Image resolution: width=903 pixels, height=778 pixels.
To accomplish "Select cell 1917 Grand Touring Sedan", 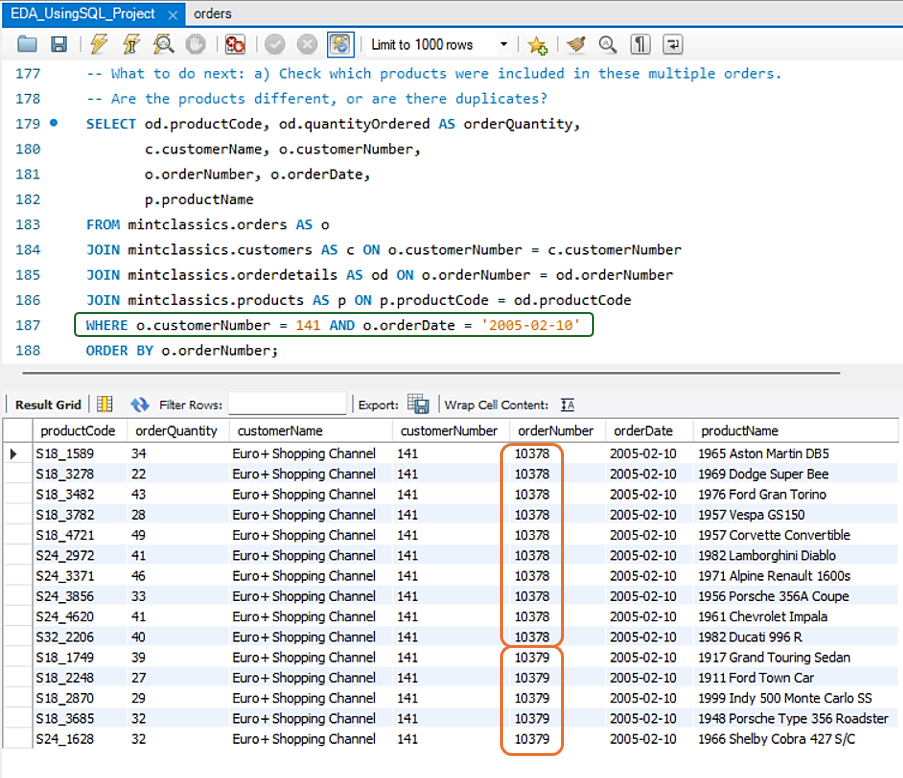I will click(x=795, y=658).
